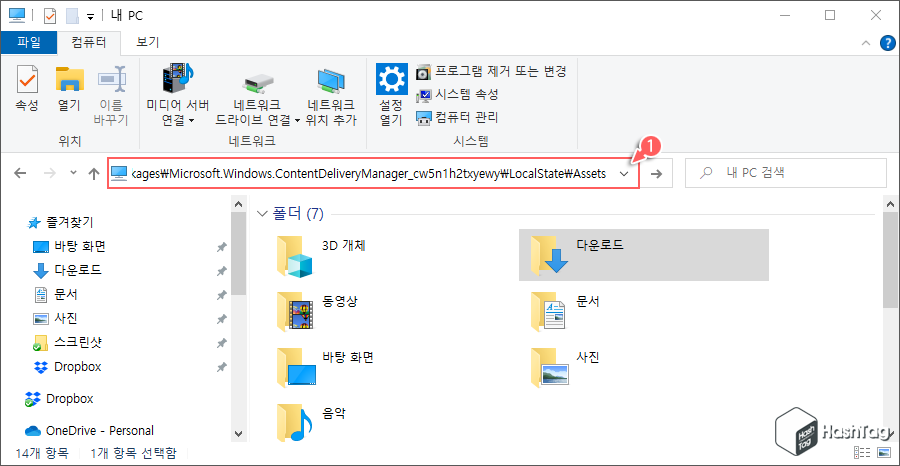
Task: Minimize the 내 PC window
Action: [785, 15]
